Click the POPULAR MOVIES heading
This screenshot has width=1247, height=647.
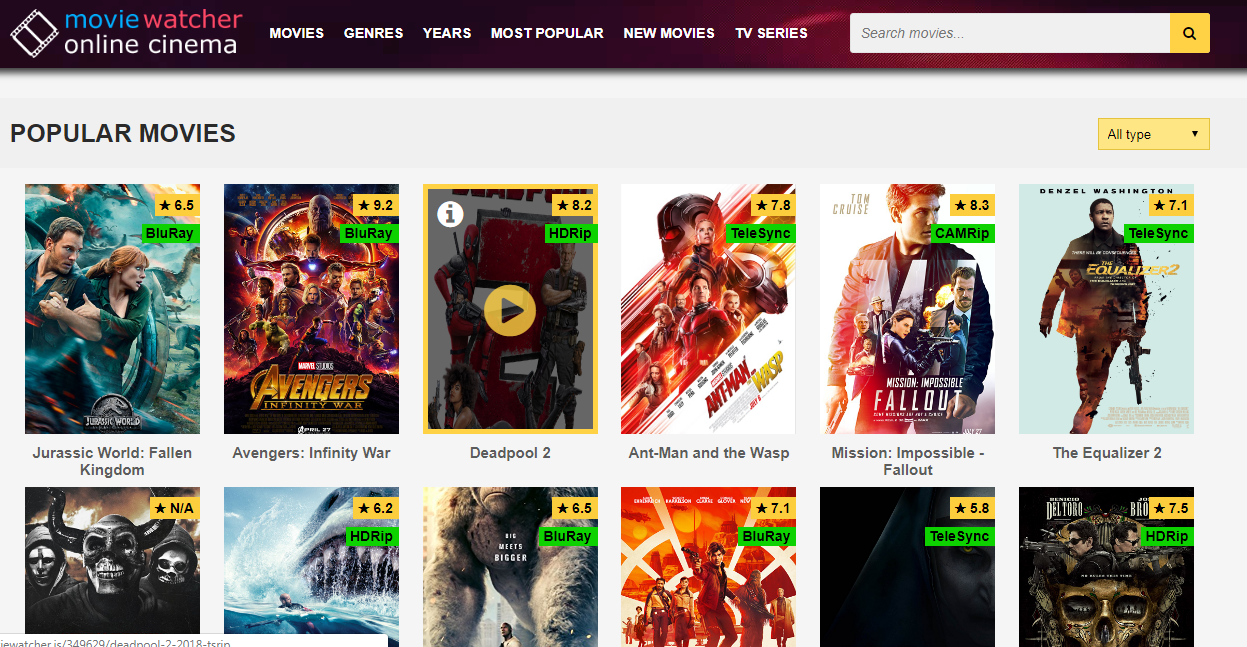click(x=123, y=133)
